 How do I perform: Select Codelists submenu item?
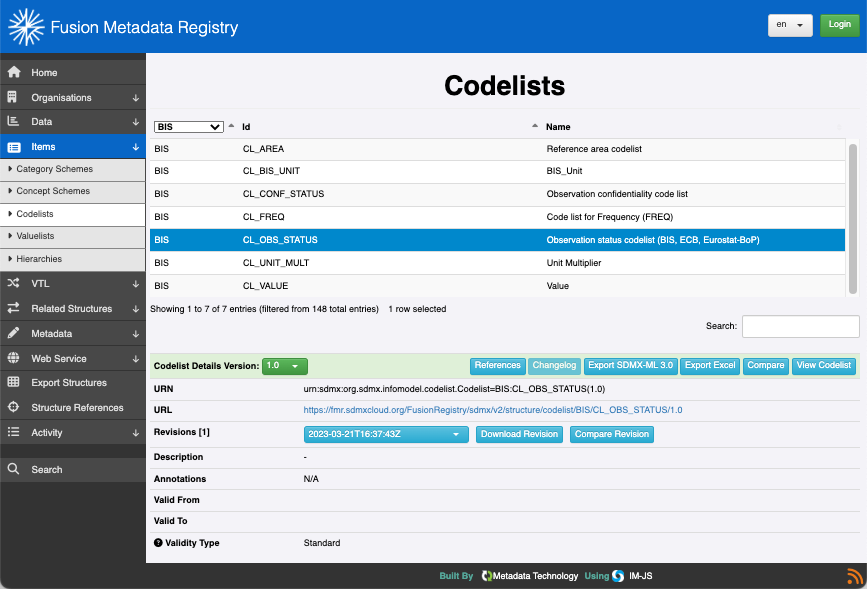(x=72, y=214)
